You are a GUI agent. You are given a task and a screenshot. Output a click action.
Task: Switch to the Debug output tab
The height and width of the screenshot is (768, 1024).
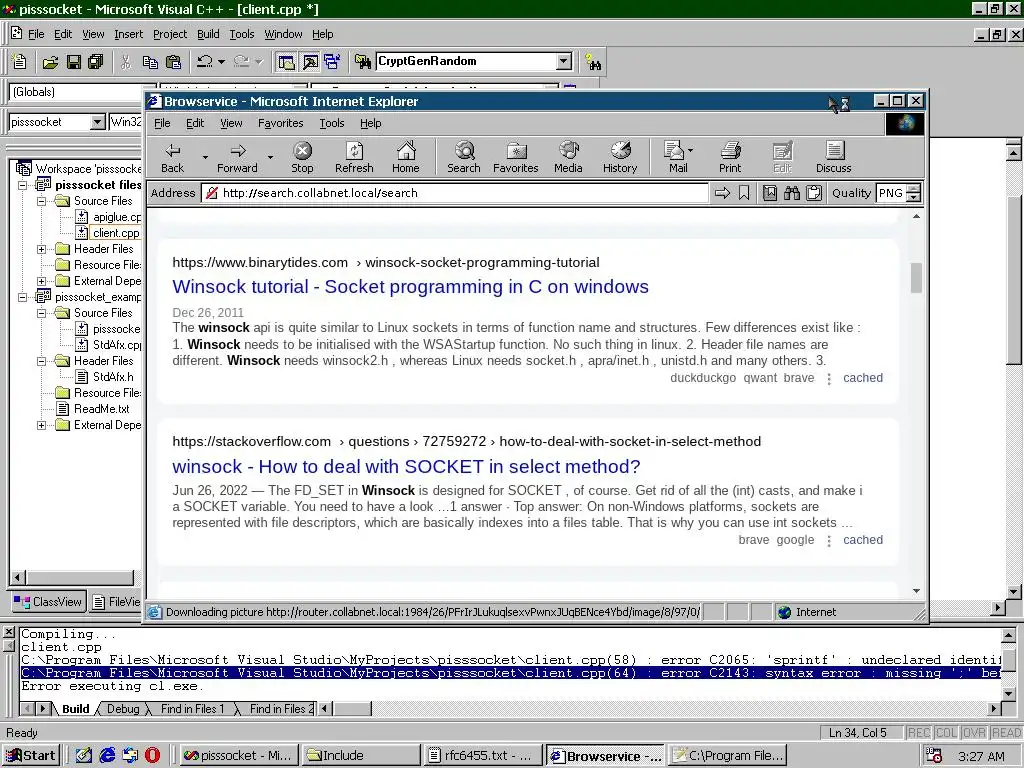123,709
